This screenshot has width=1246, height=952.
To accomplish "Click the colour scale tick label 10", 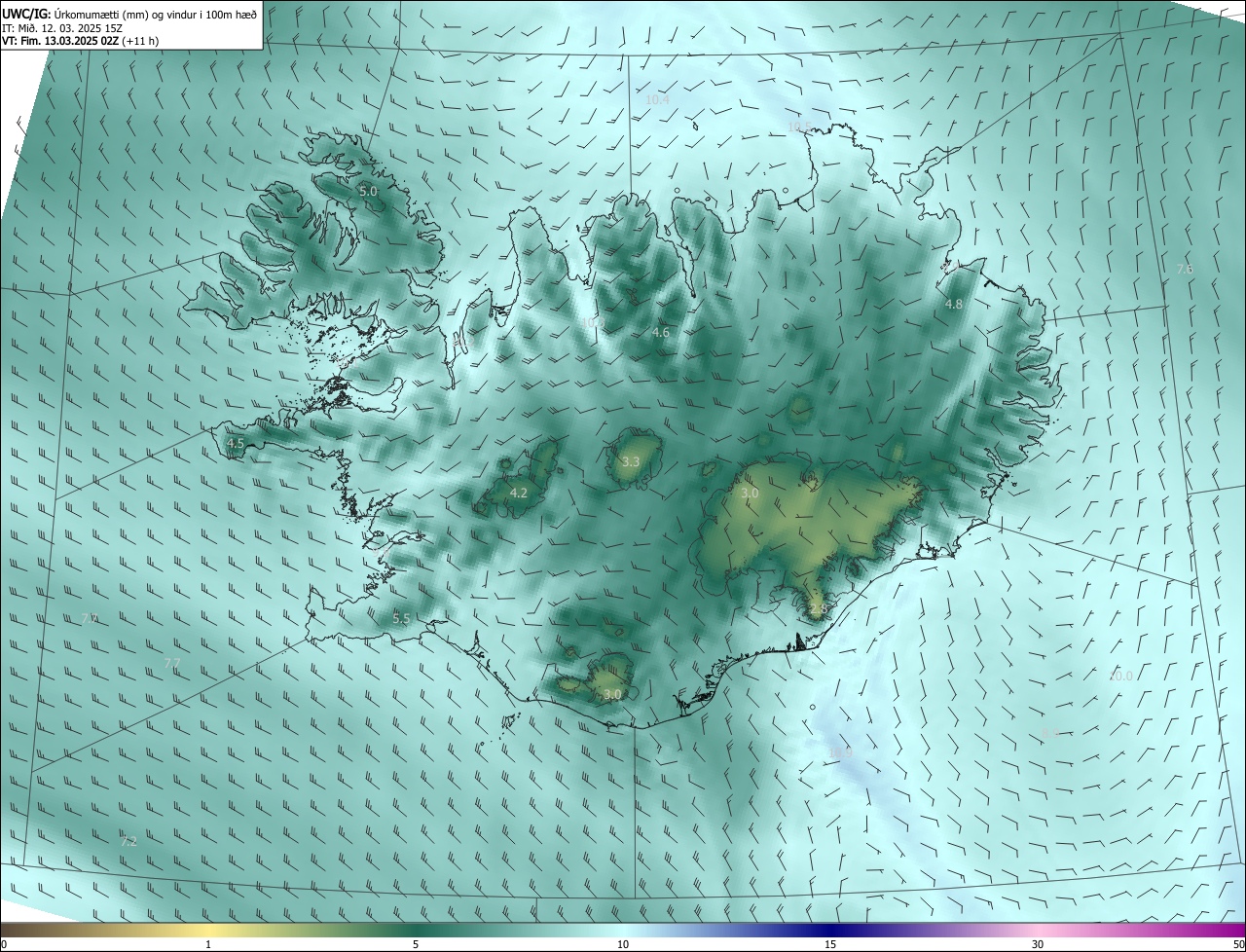I will tap(623, 944).
